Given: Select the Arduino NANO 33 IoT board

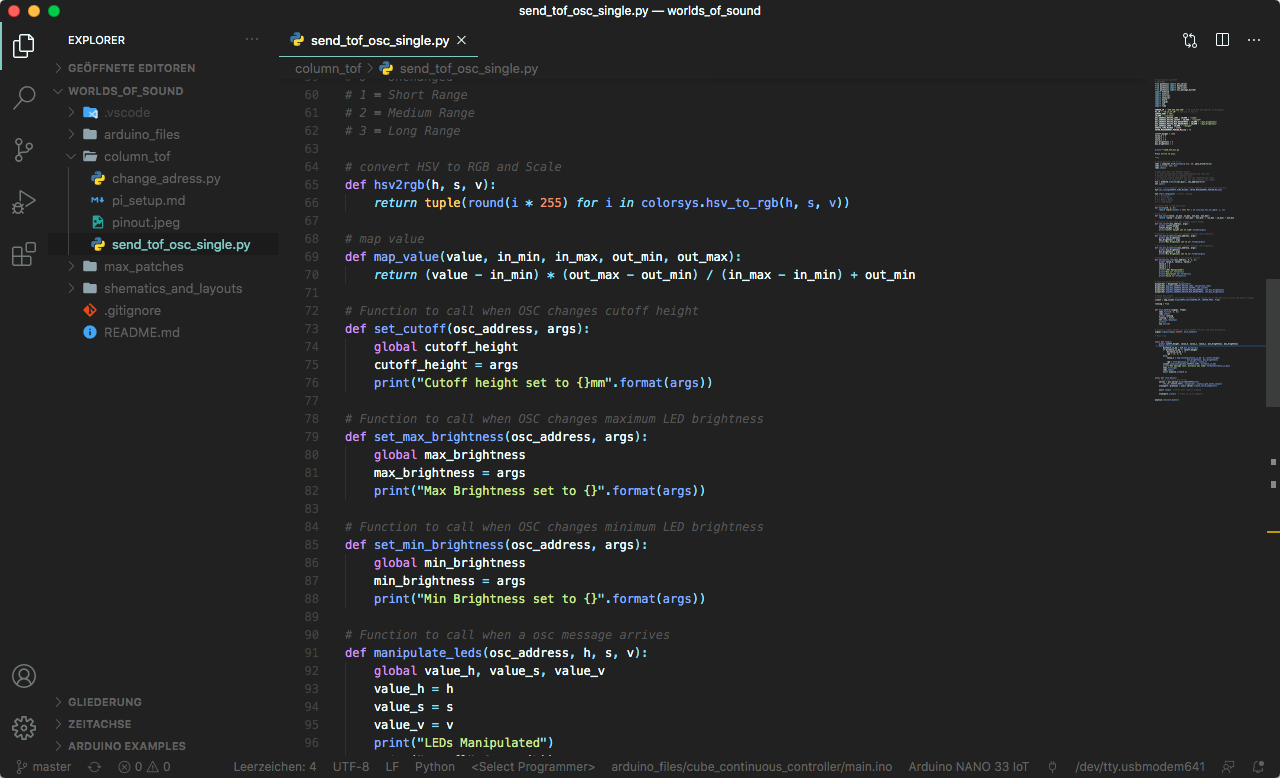Looking at the screenshot, I should (x=968, y=767).
